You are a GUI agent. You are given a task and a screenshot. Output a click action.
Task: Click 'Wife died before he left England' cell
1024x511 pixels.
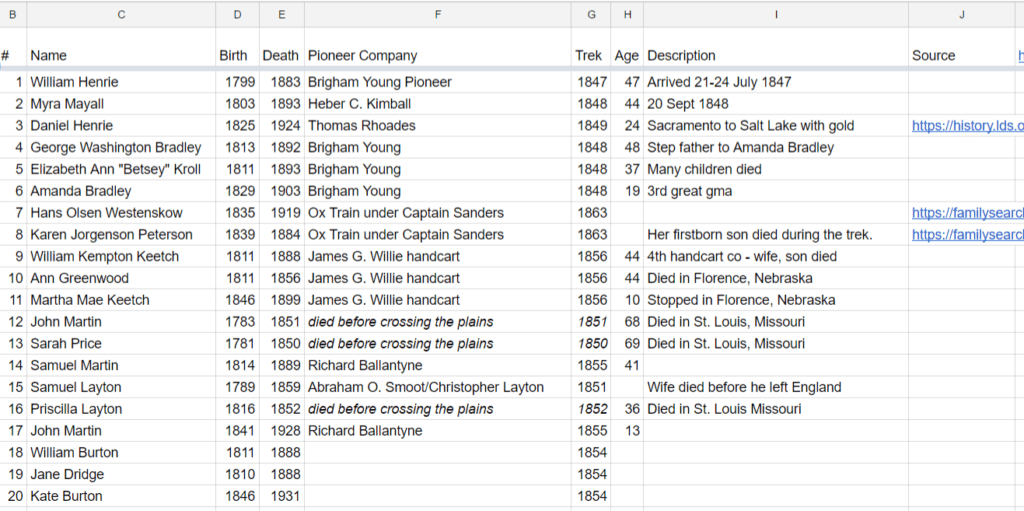(x=776, y=387)
